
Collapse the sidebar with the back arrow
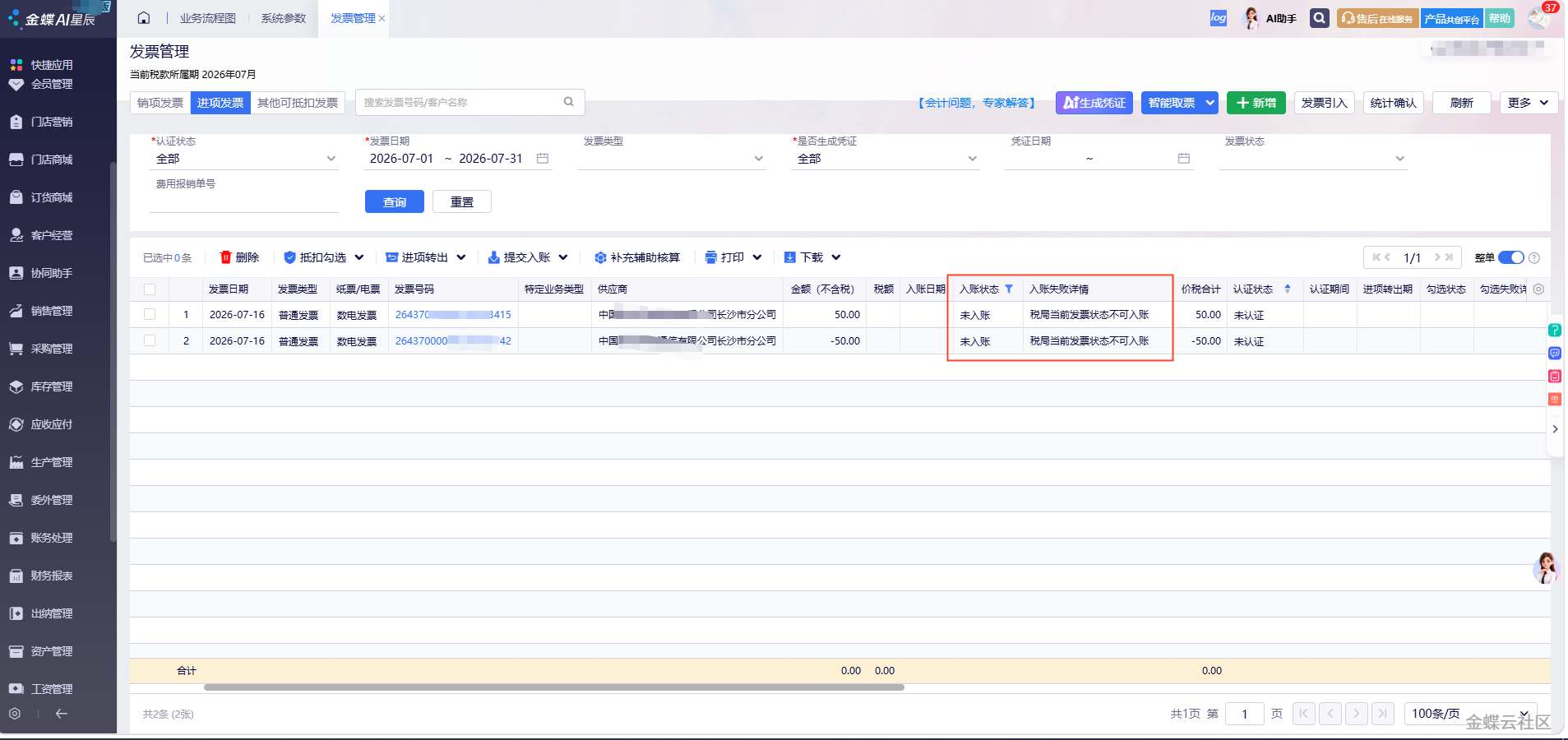(x=61, y=714)
